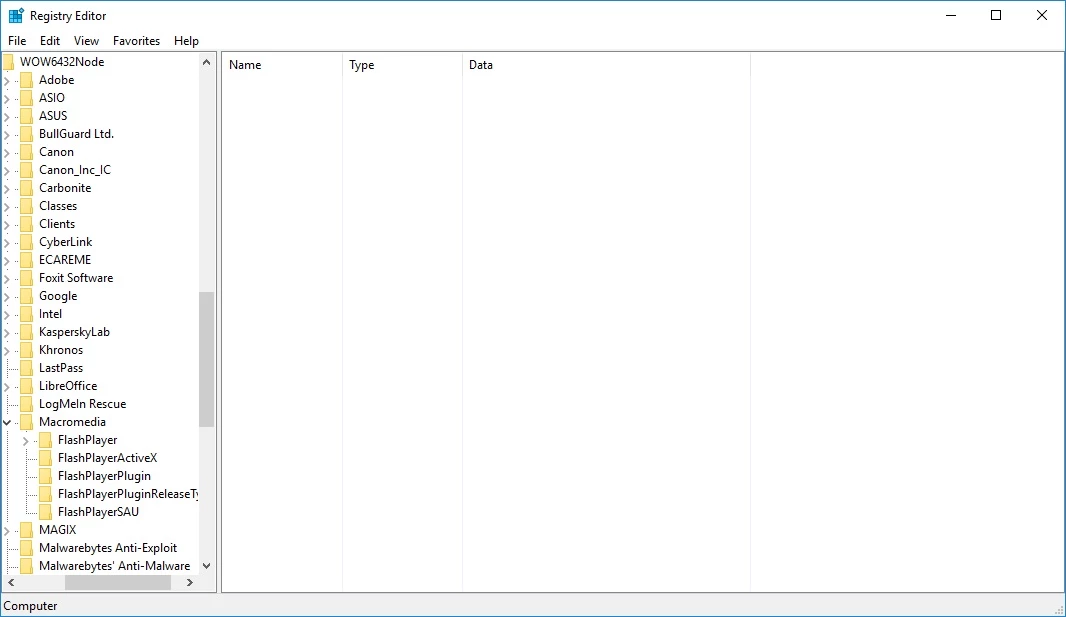Collapse the Macromedia key
The height and width of the screenshot is (617, 1066).
pos(7,423)
